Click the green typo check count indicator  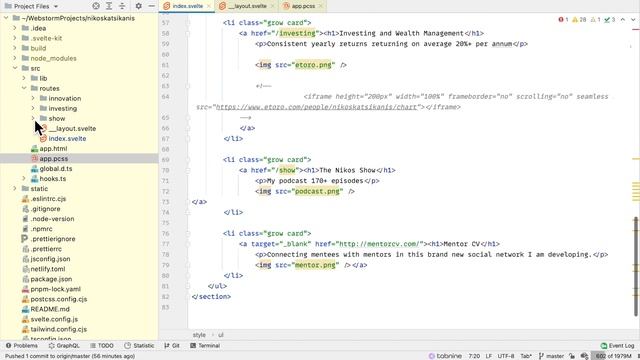[x=610, y=20]
